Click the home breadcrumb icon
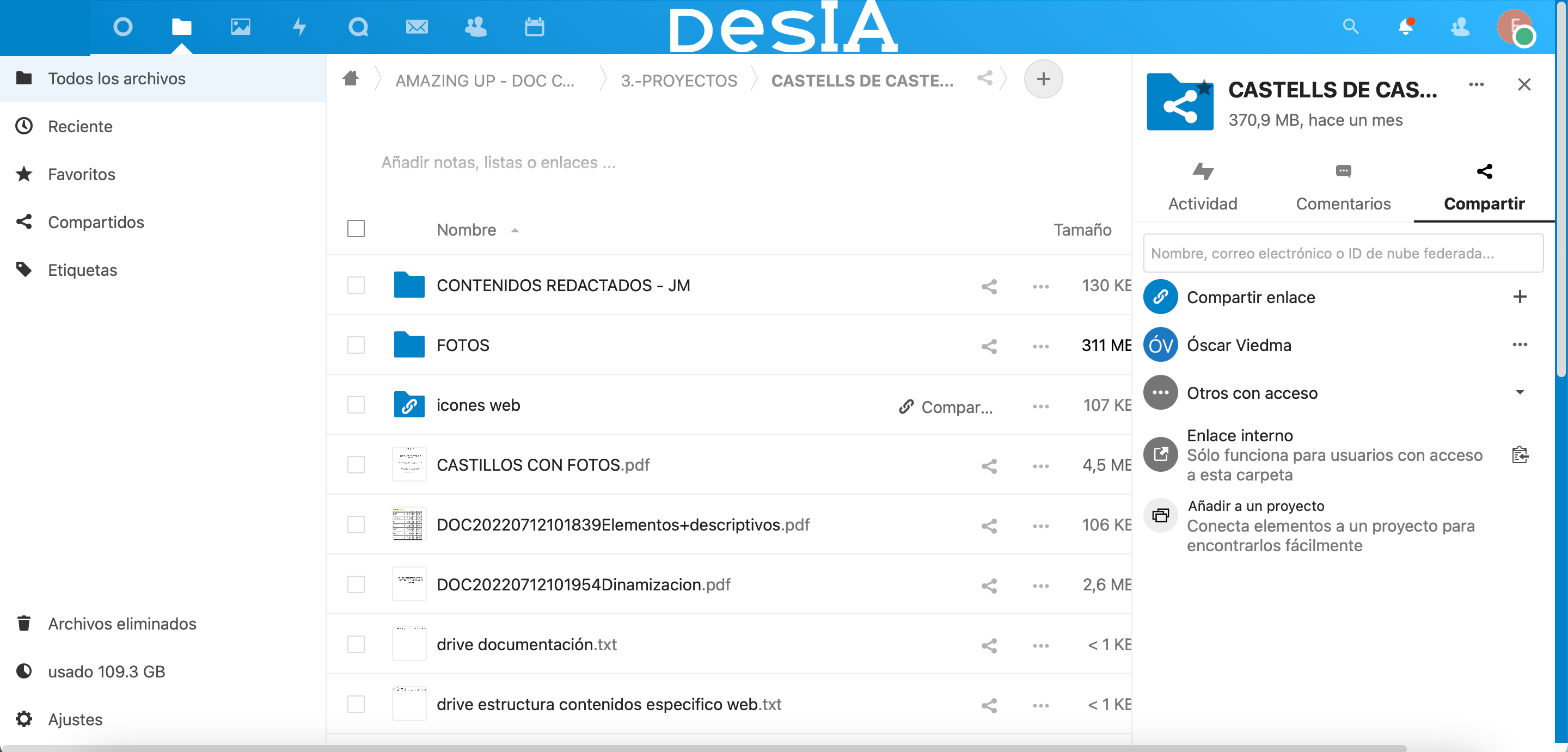The height and width of the screenshot is (752, 1568). [x=351, y=78]
